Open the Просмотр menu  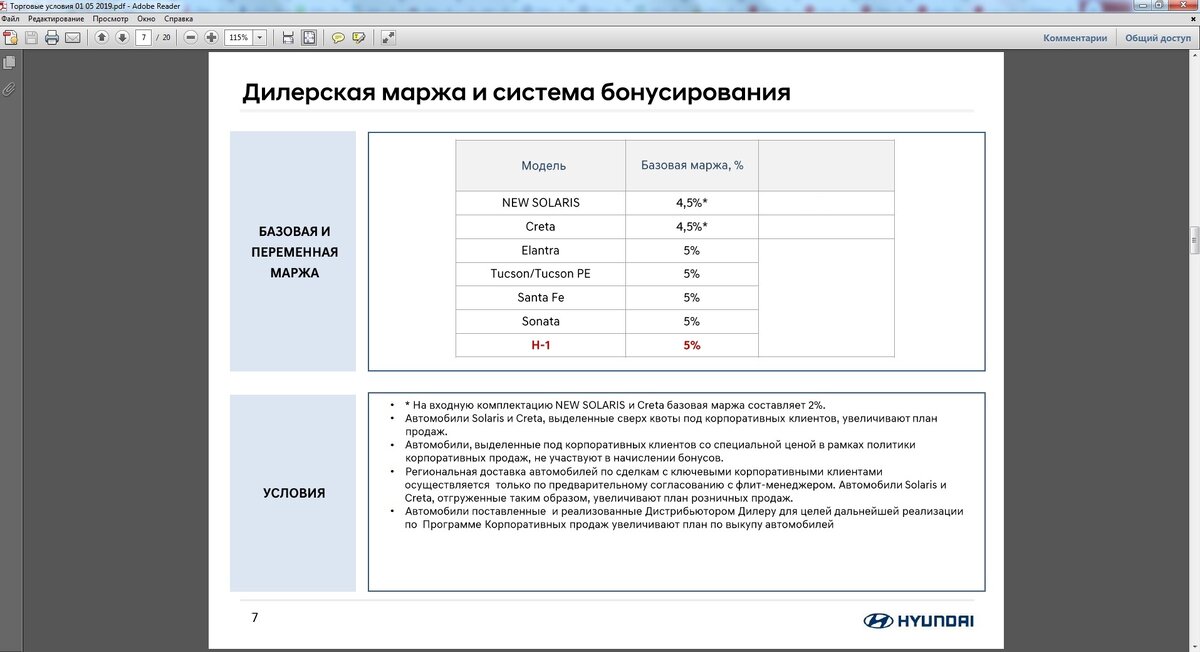pos(111,19)
